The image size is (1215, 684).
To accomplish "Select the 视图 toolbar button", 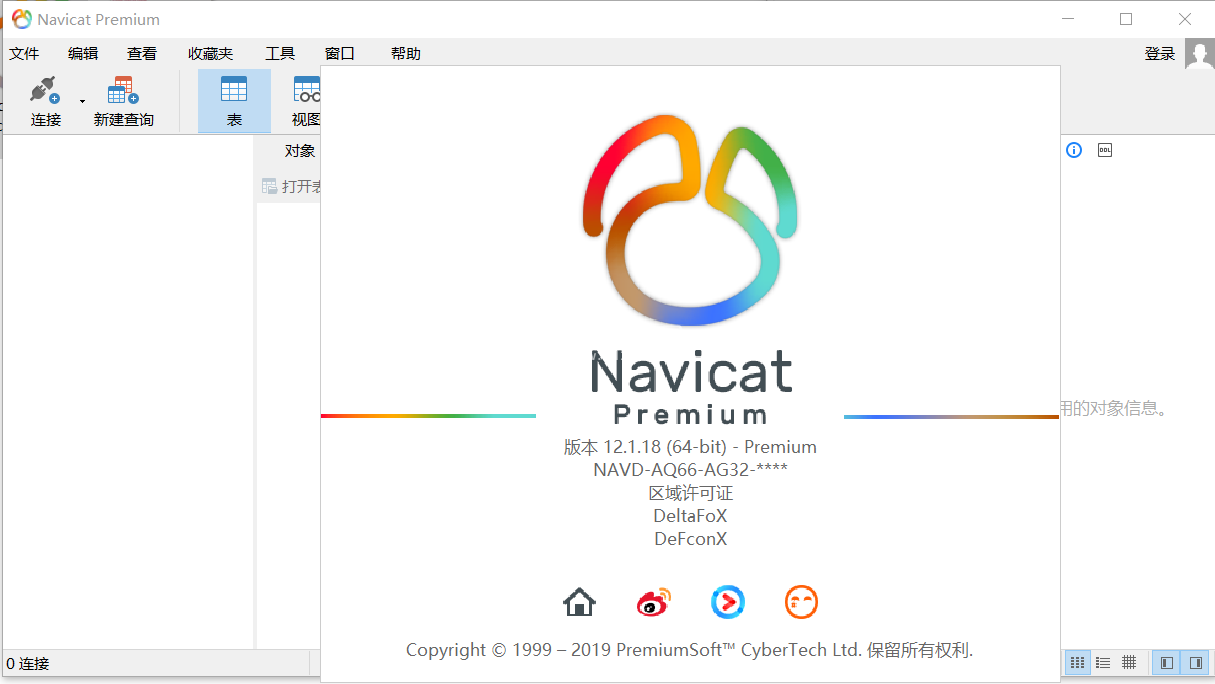I will pyautogui.click(x=306, y=101).
